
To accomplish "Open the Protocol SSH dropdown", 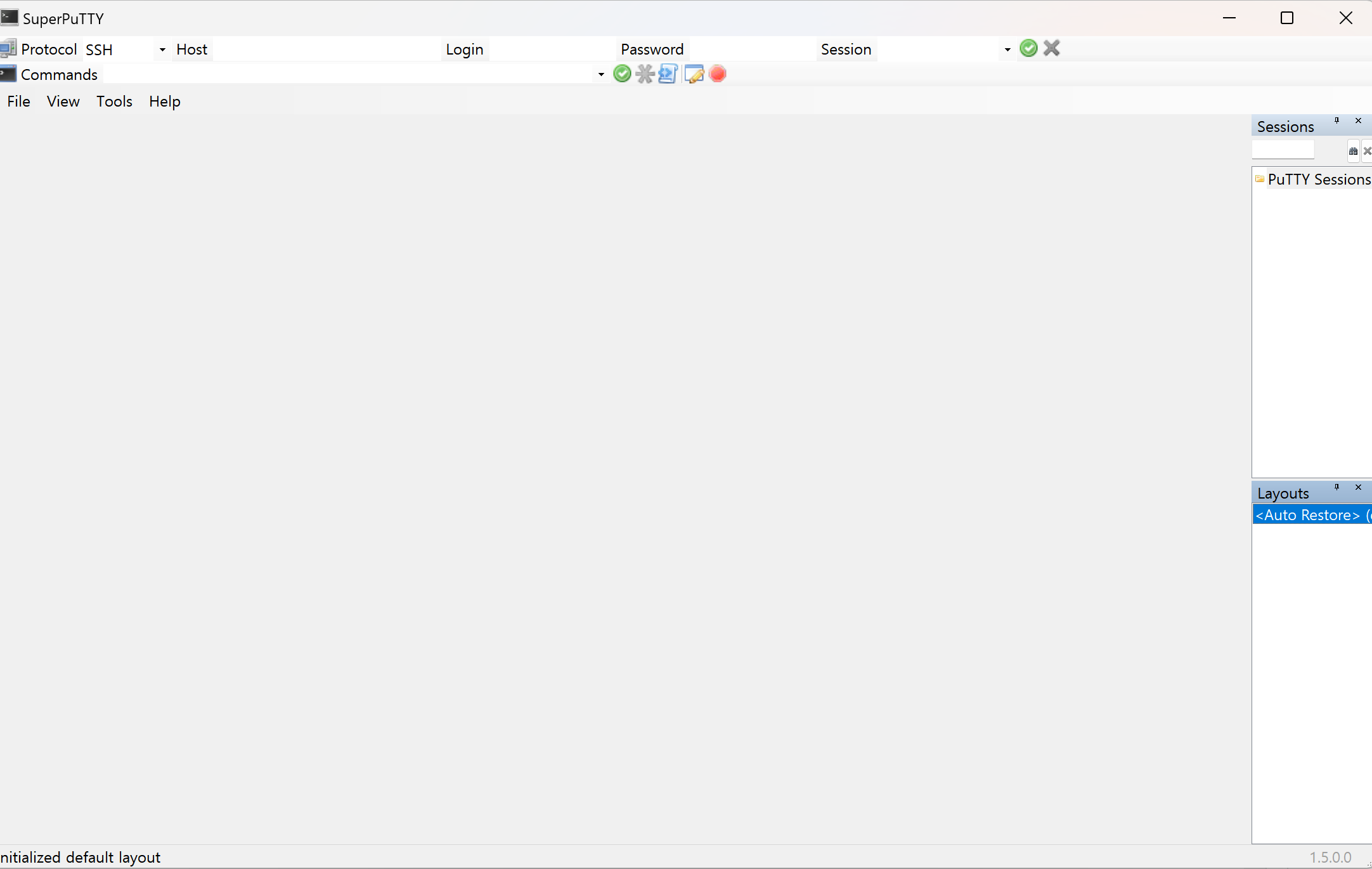I will point(162,49).
